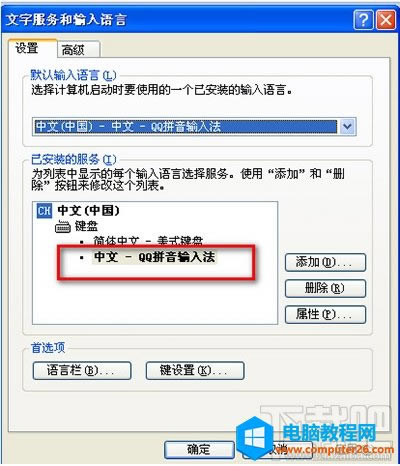Select 简体中文 - 美式键盘 list item
Viewport: 400px width, 466px height.
tap(148, 241)
